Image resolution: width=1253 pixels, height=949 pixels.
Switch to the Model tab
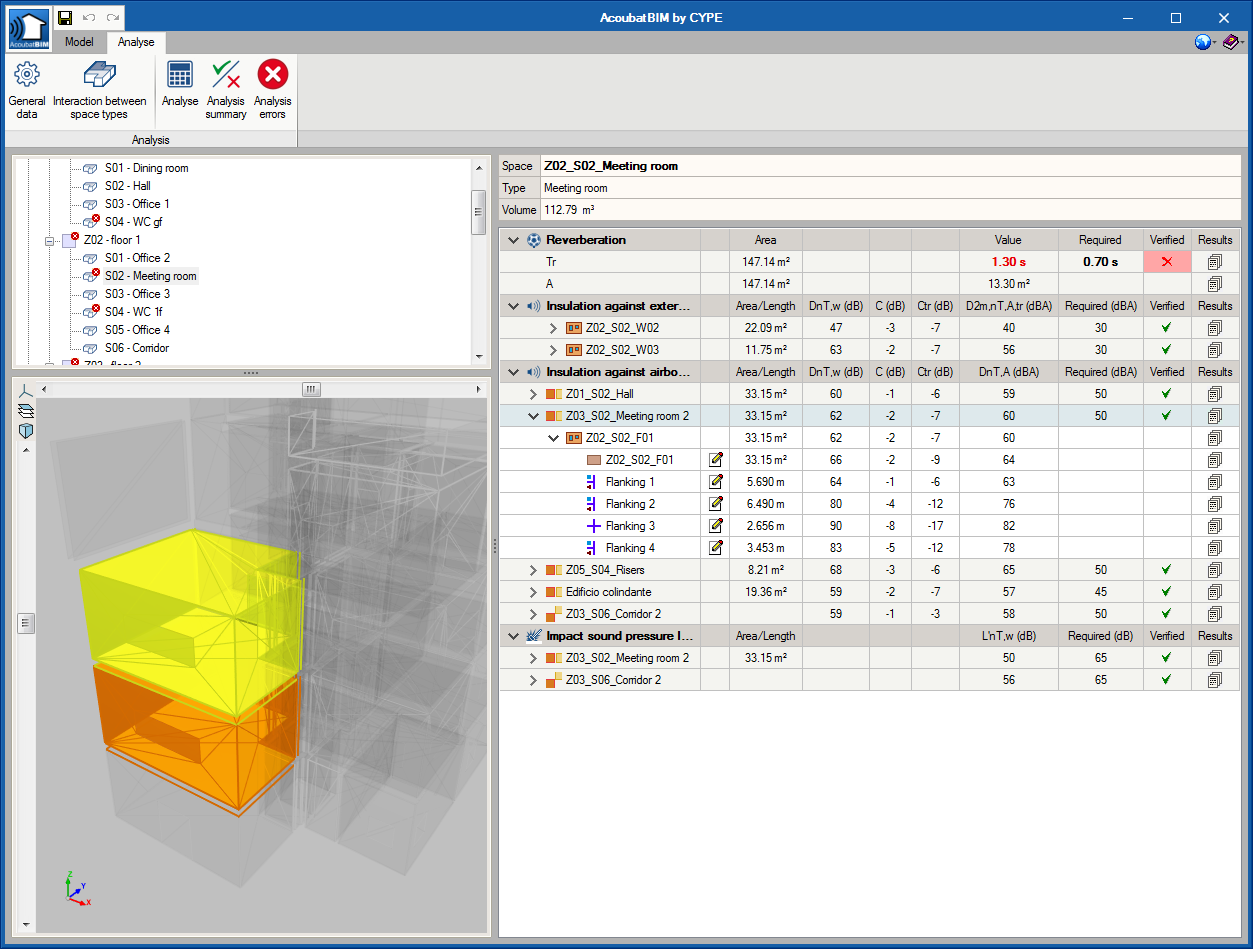click(x=79, y=42)
